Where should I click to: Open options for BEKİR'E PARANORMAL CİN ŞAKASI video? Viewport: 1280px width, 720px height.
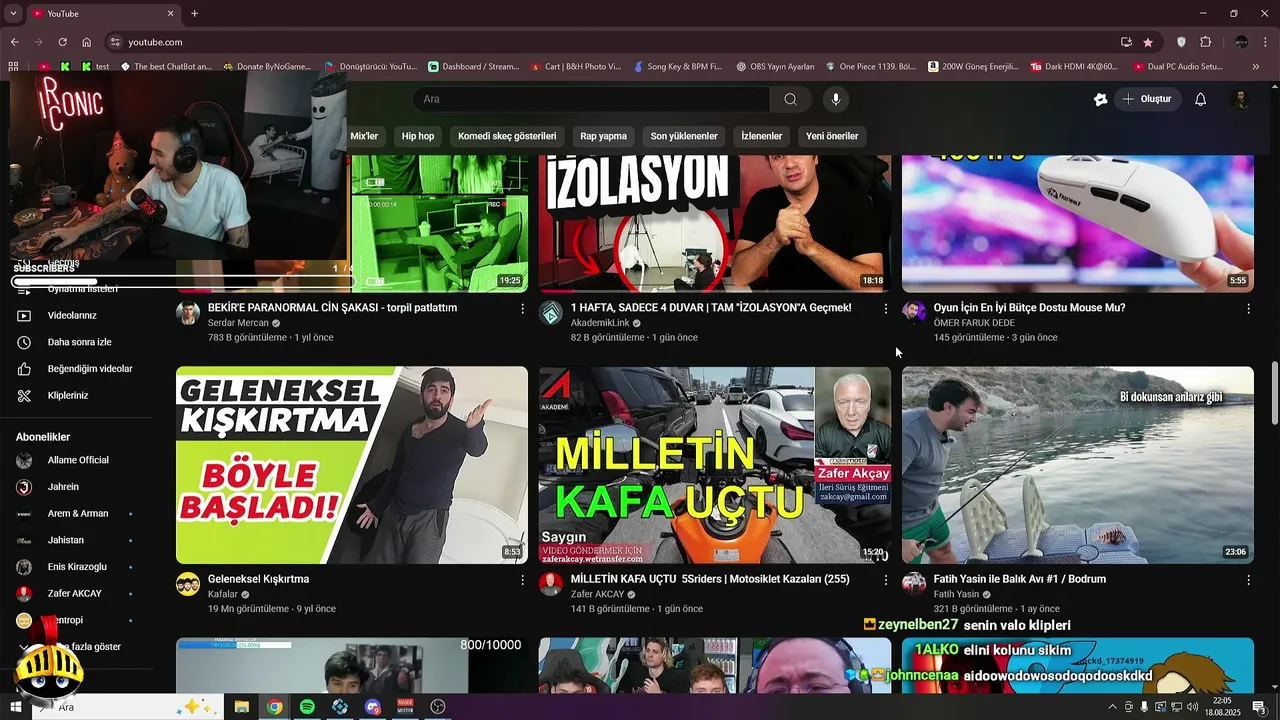(522, 309)
